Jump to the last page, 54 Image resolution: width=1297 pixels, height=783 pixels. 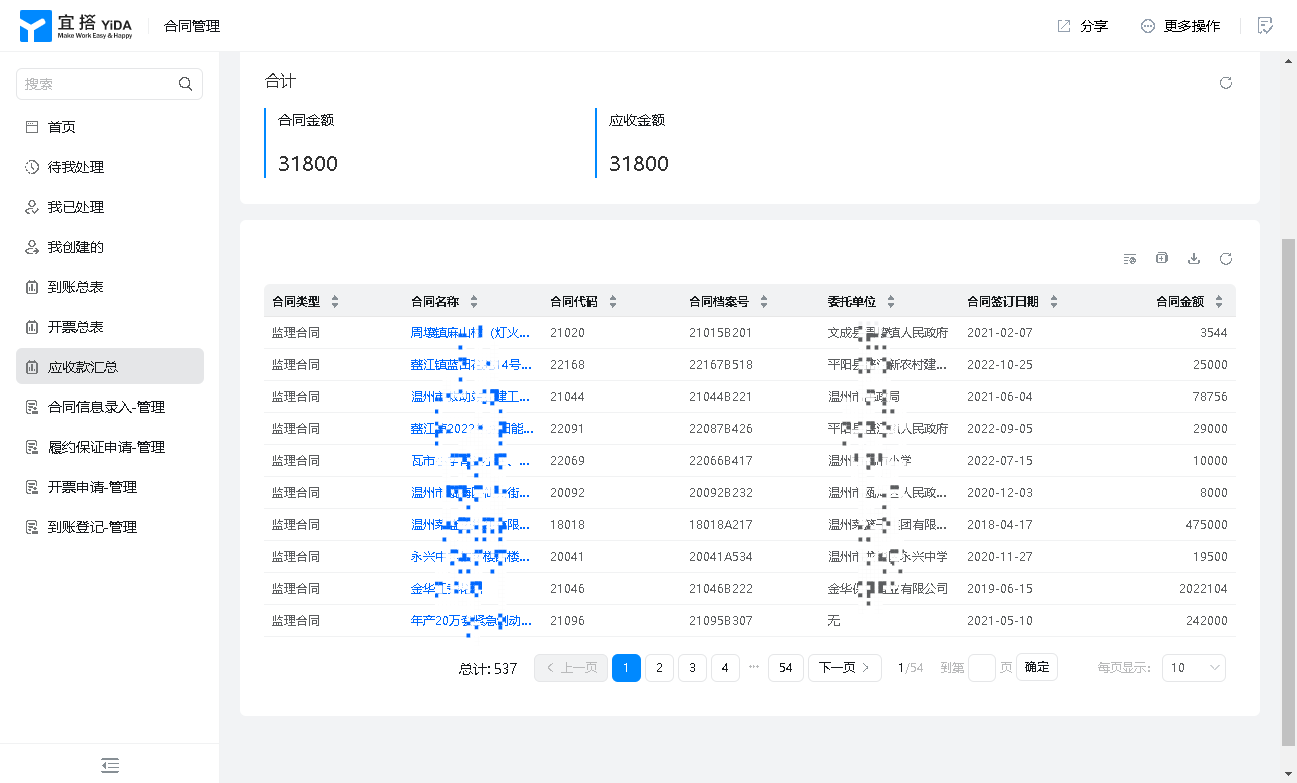pyautogui.click(x=786, y=668)
